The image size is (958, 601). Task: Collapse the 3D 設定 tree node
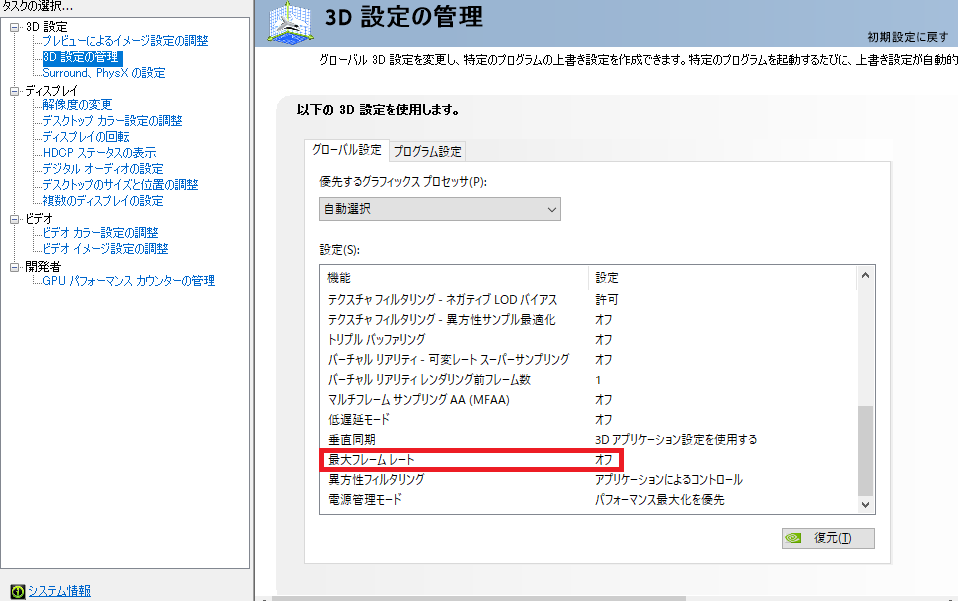[15, 27]
